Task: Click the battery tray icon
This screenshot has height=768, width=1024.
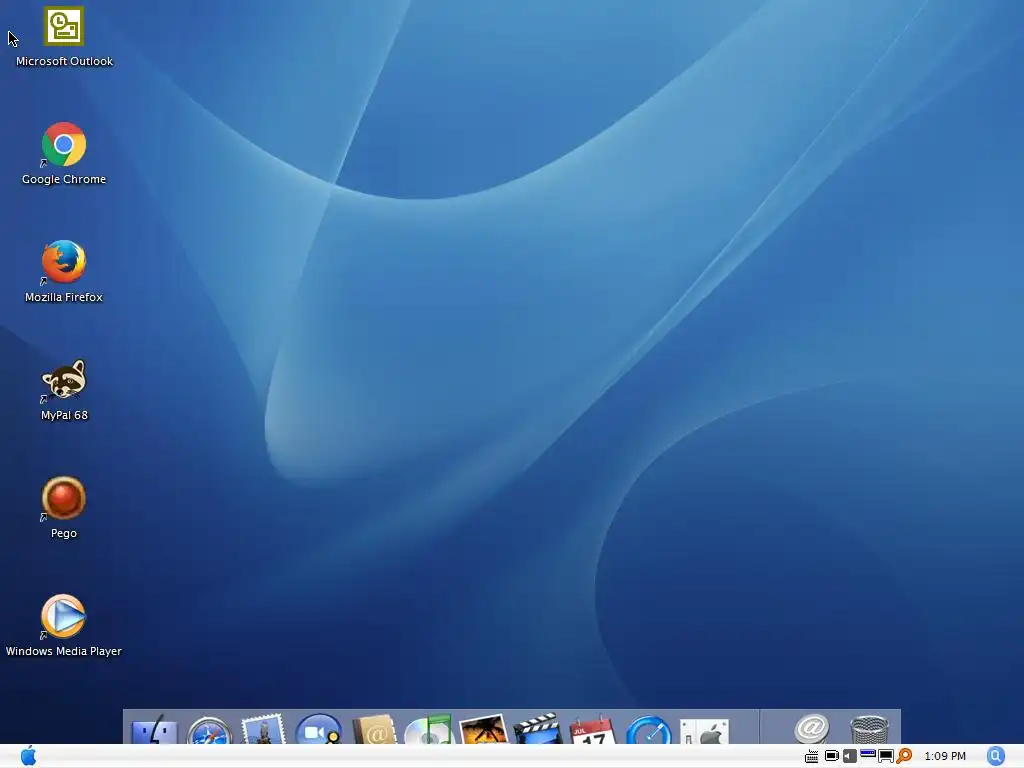Action: point(831,756)
